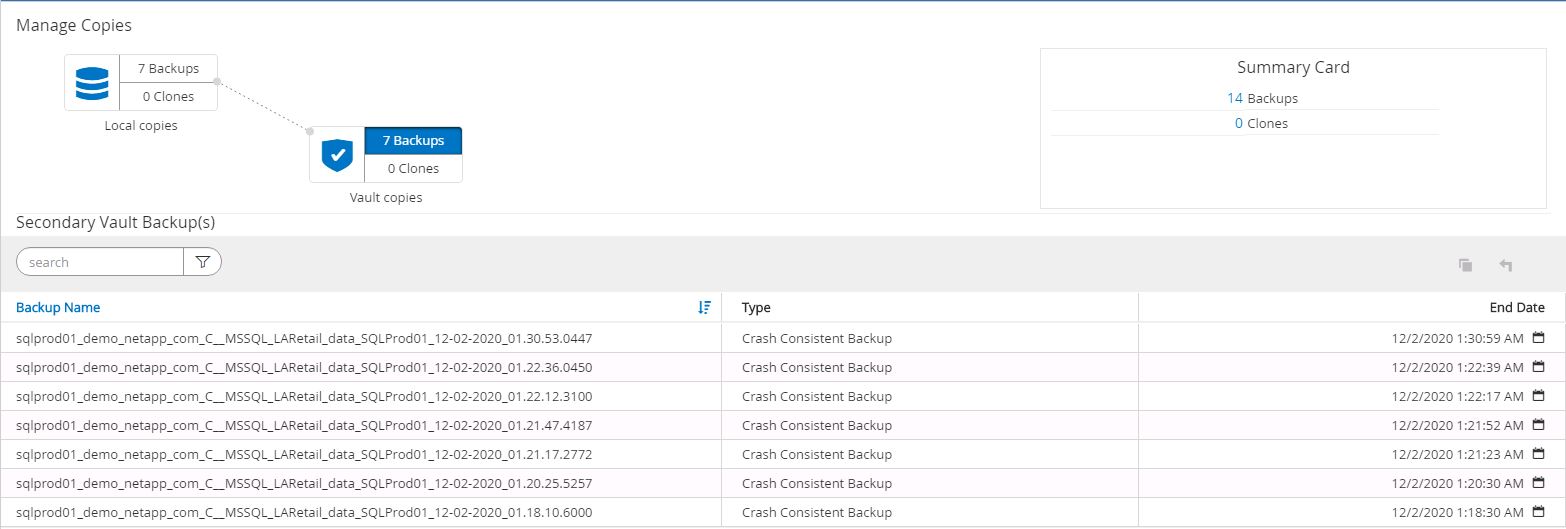Screen dimensions: 1566x529
Task: Sort by the End Date column header
Action: click(1516, 308)
